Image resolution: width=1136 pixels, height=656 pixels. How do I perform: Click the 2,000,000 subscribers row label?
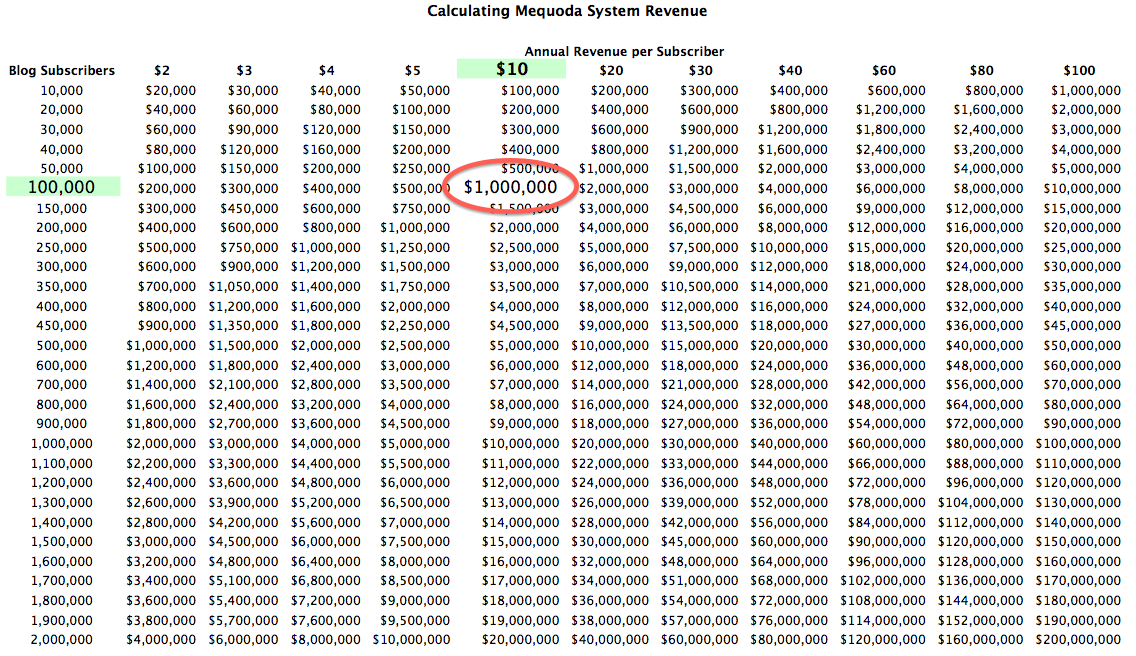click(62, 640)
